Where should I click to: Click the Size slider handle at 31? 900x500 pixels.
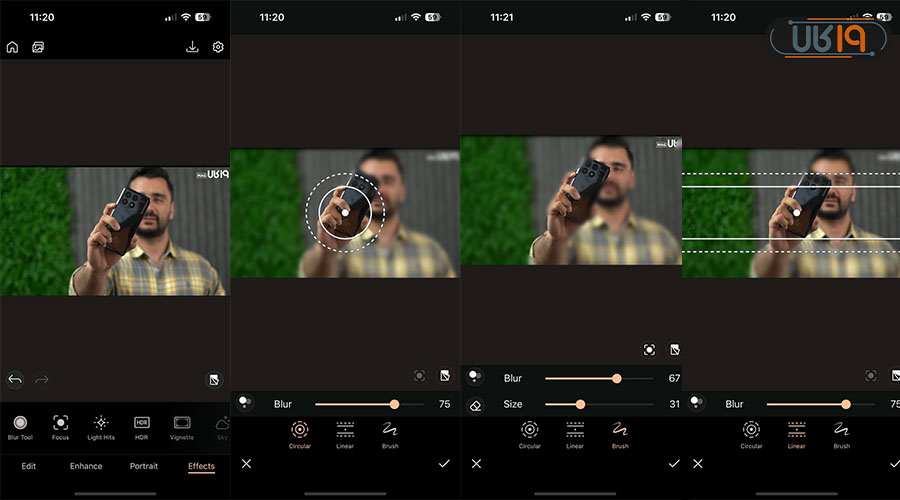[580, 404]
